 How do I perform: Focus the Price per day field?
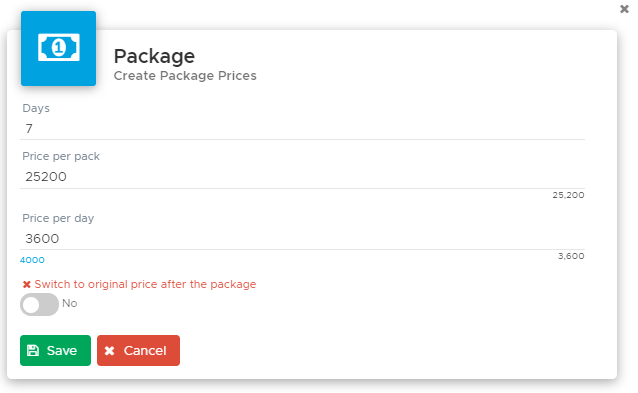(302, 239)
